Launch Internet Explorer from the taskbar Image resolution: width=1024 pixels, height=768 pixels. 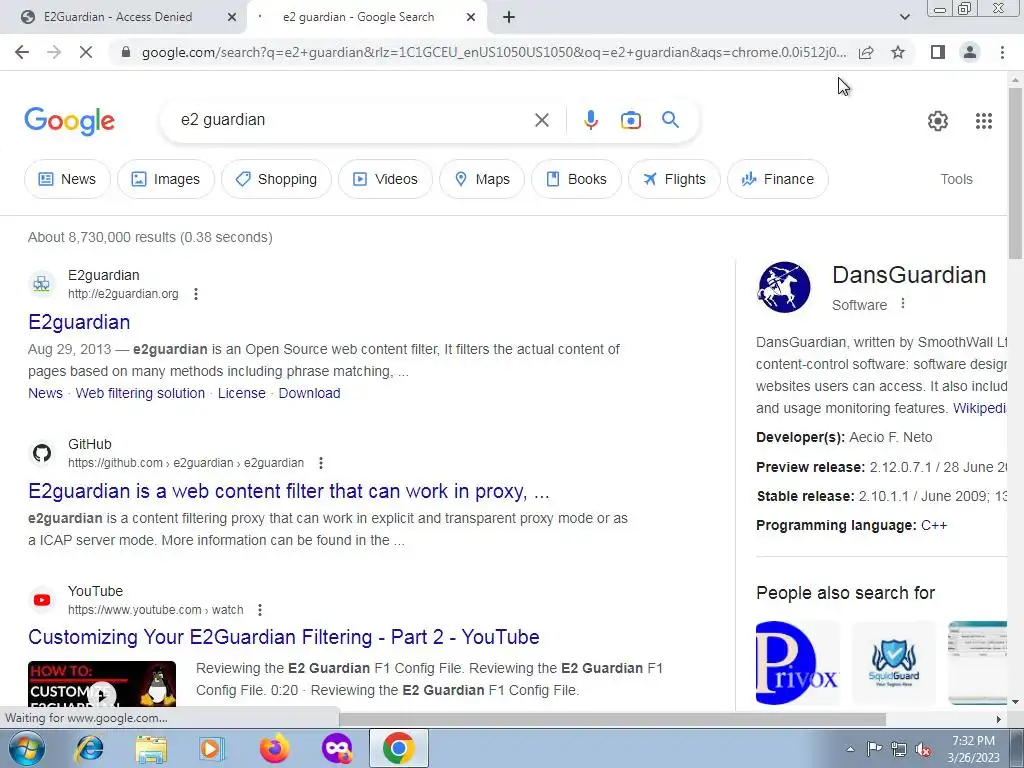coord(89,748)
